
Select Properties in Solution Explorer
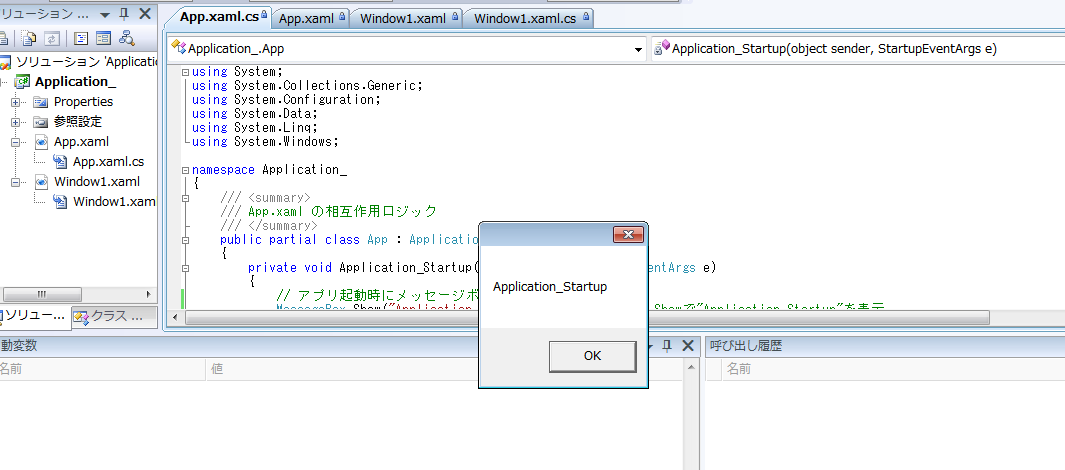coord(84,102)
